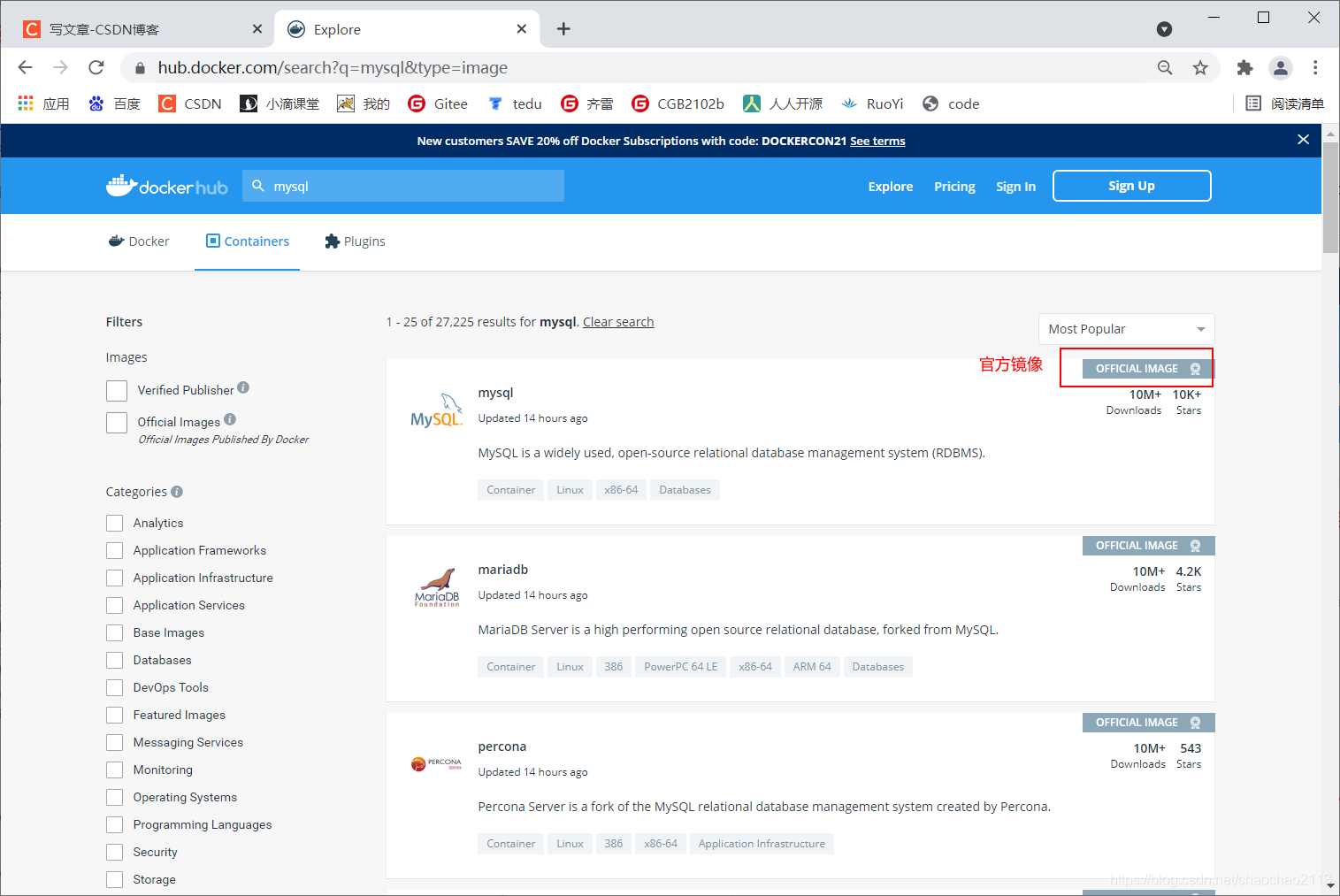Reload the page with the refresh icon
Screen dimensions: 1340x896
(x=96, y=67)
